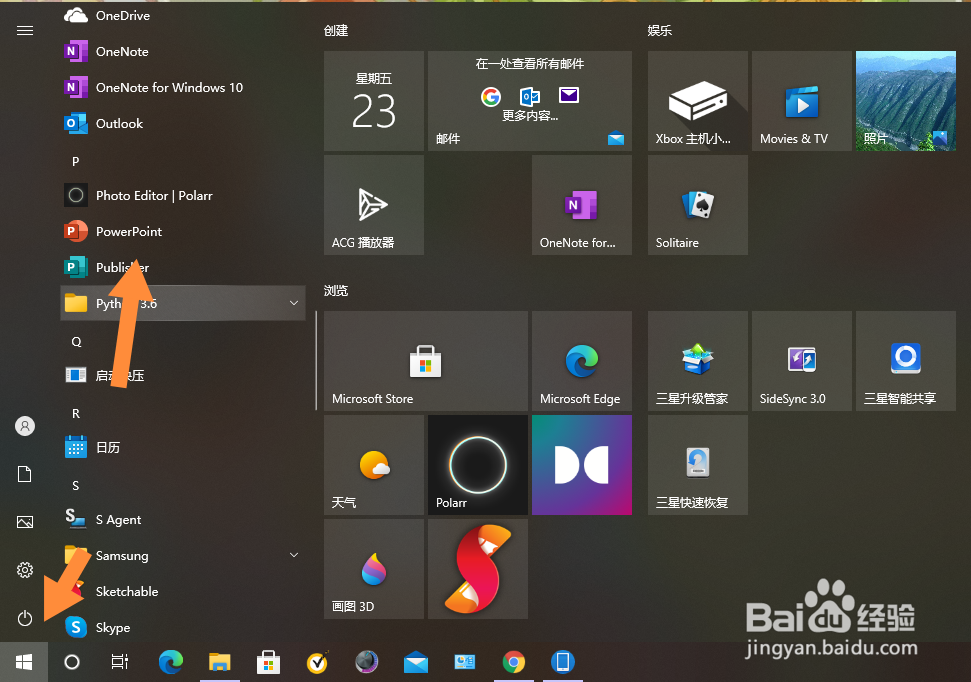This screenshot has height=682, width=971.
Task: Open the Documents sidebar icon
Action: pos(25,474)
